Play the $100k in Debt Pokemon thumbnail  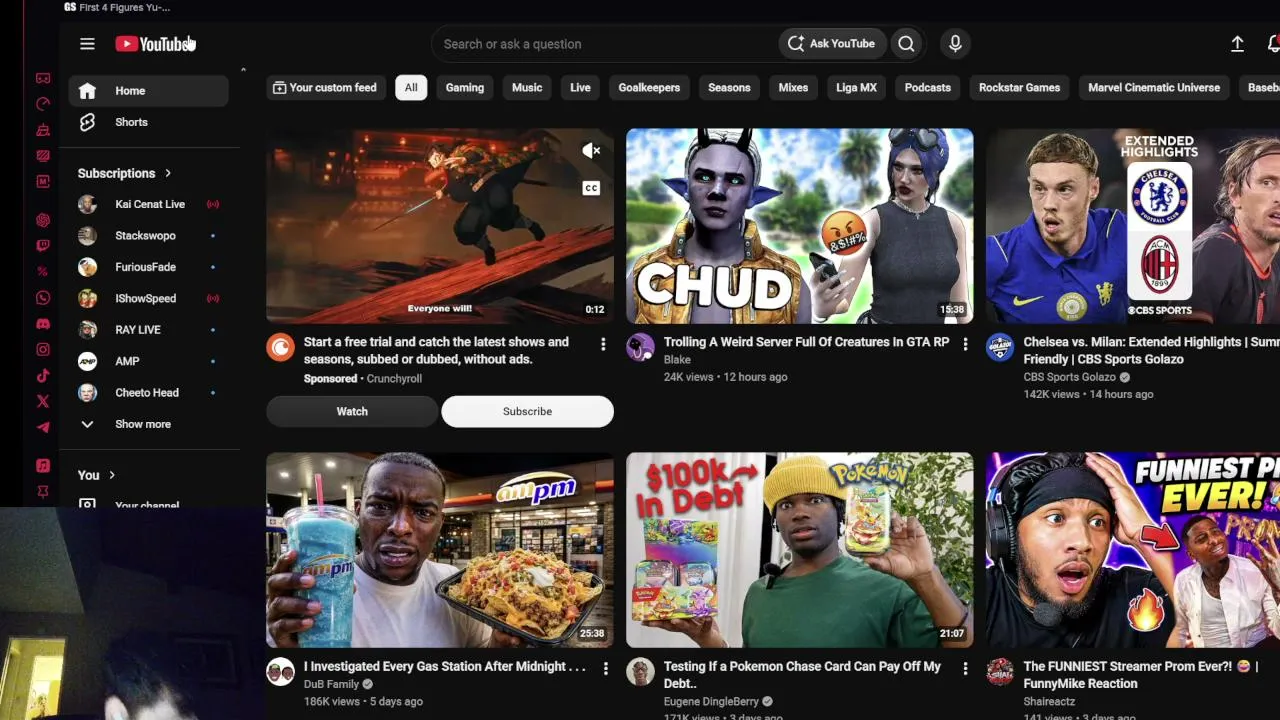pyautogui.click(x=800, y=550)
